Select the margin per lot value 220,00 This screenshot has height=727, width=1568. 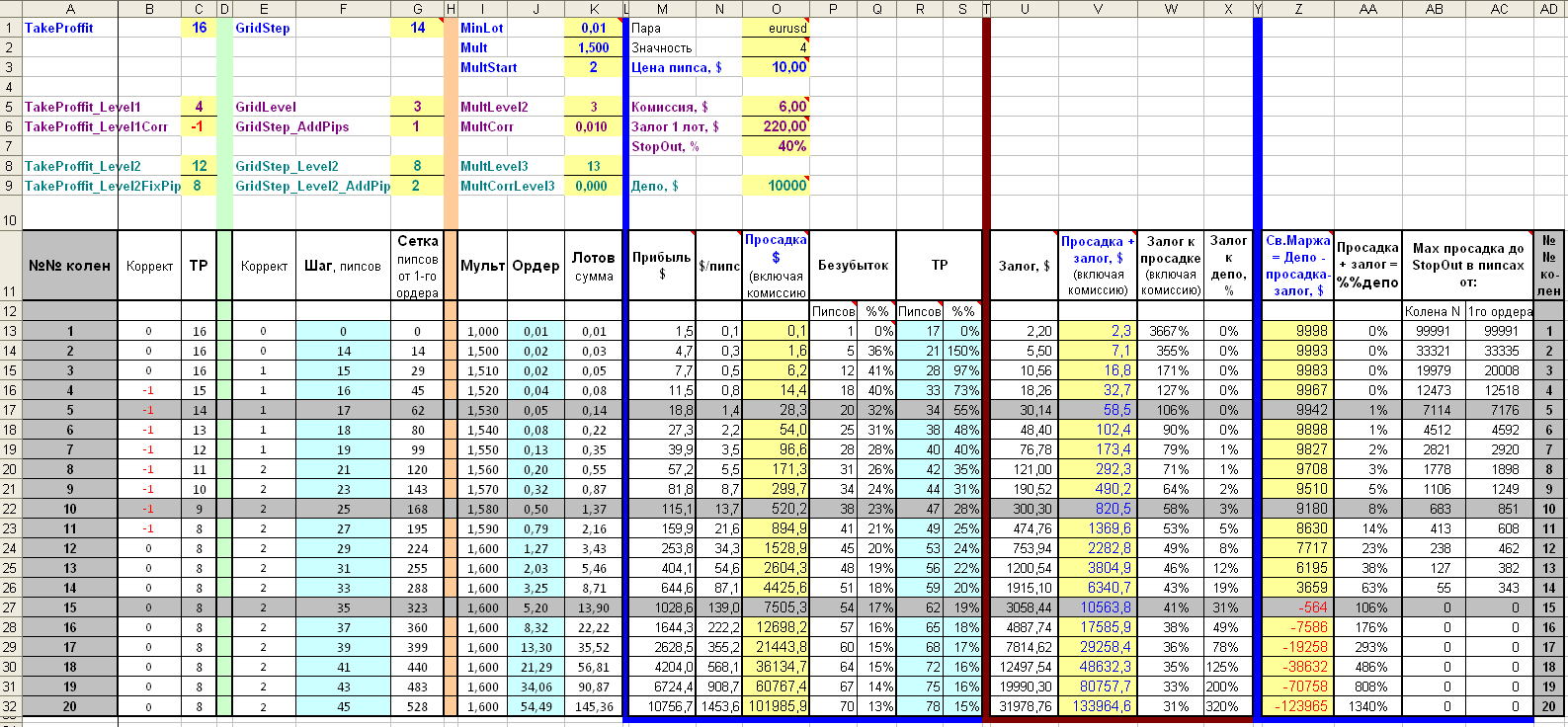[x=776, y=126]
